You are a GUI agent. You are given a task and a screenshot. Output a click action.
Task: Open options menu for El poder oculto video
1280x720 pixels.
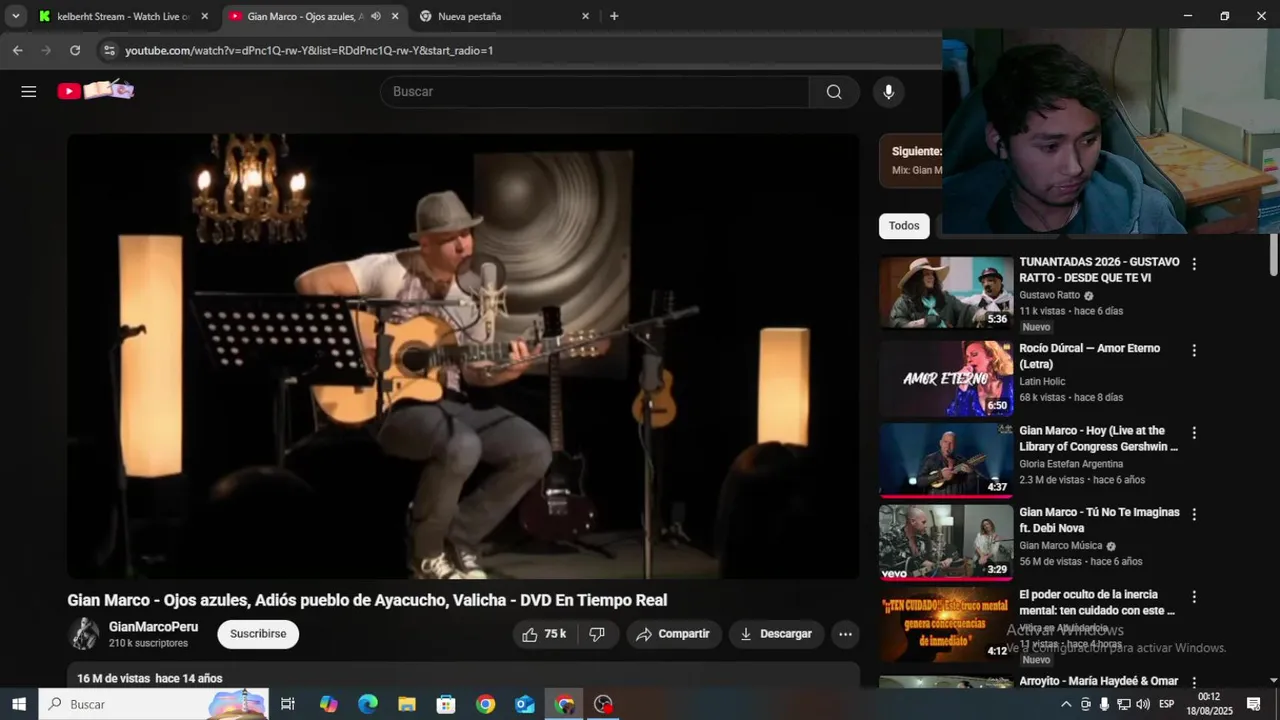coord(1193,597)
